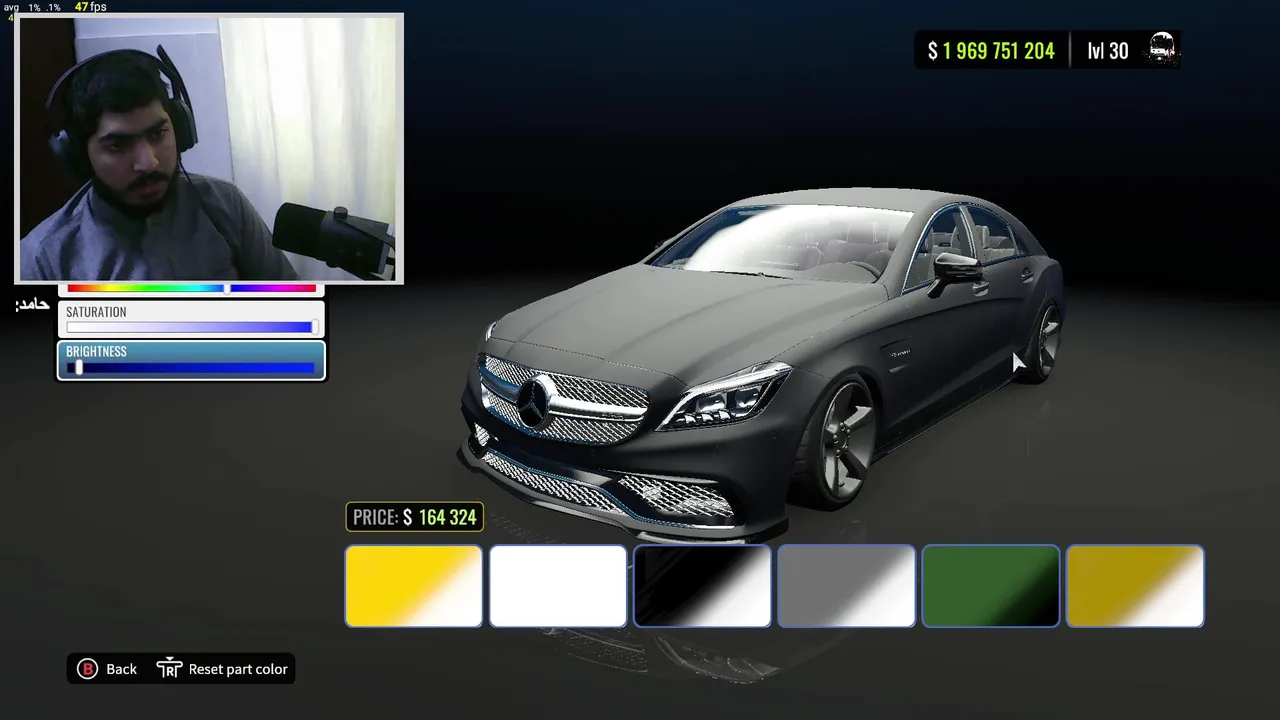Choose the white paint swatch

(558, 586)
